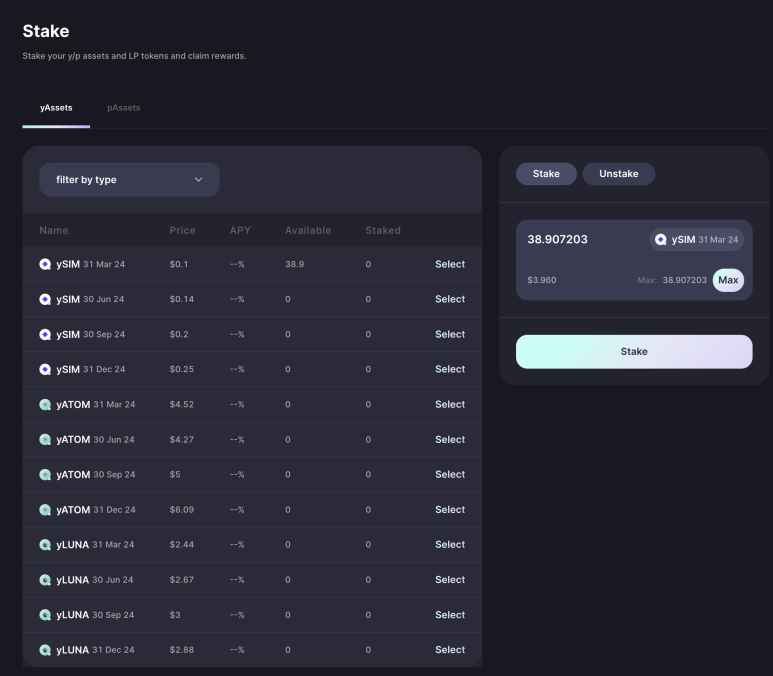Click the $3 price cell
Viewport: 773px width, 676px height.
pyautogui.click(x=175, y=615)
